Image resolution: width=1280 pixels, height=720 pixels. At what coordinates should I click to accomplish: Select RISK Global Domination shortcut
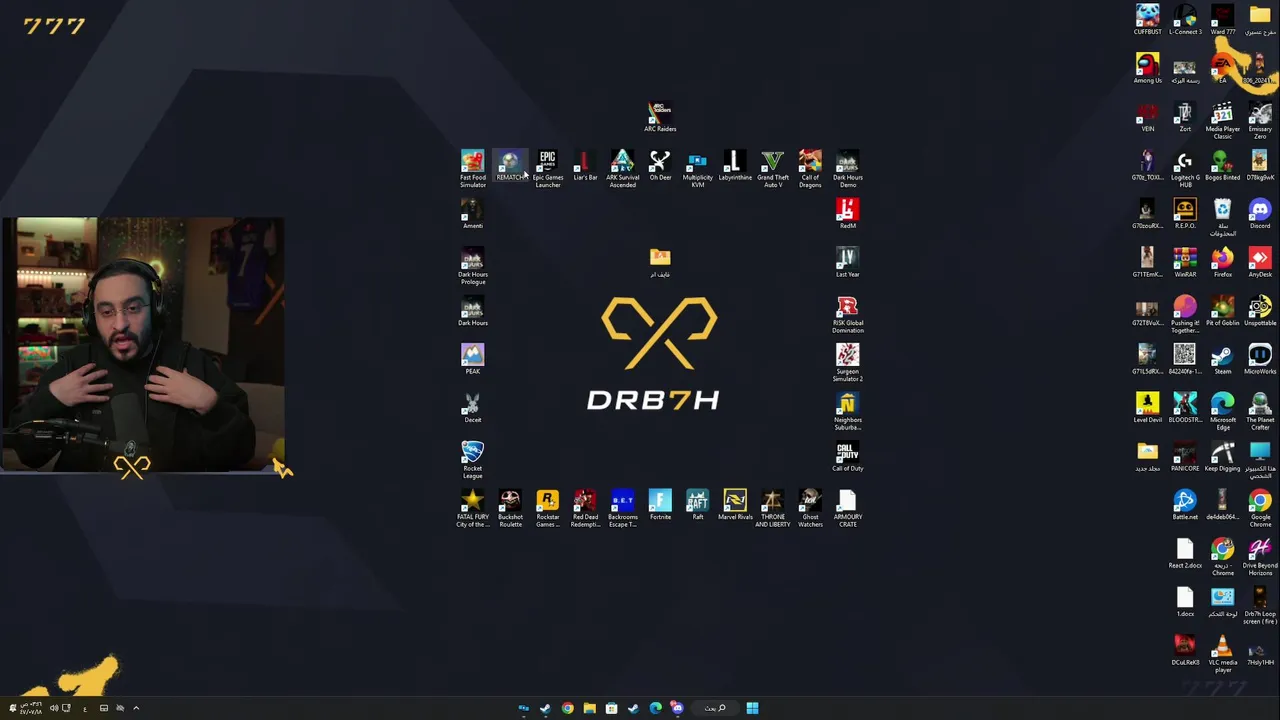click(848, 315)
